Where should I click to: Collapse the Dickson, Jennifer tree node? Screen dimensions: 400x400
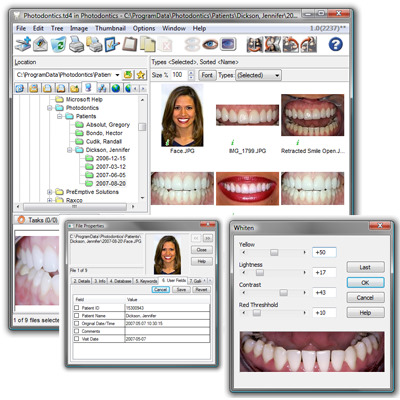[x=70, y=150]
